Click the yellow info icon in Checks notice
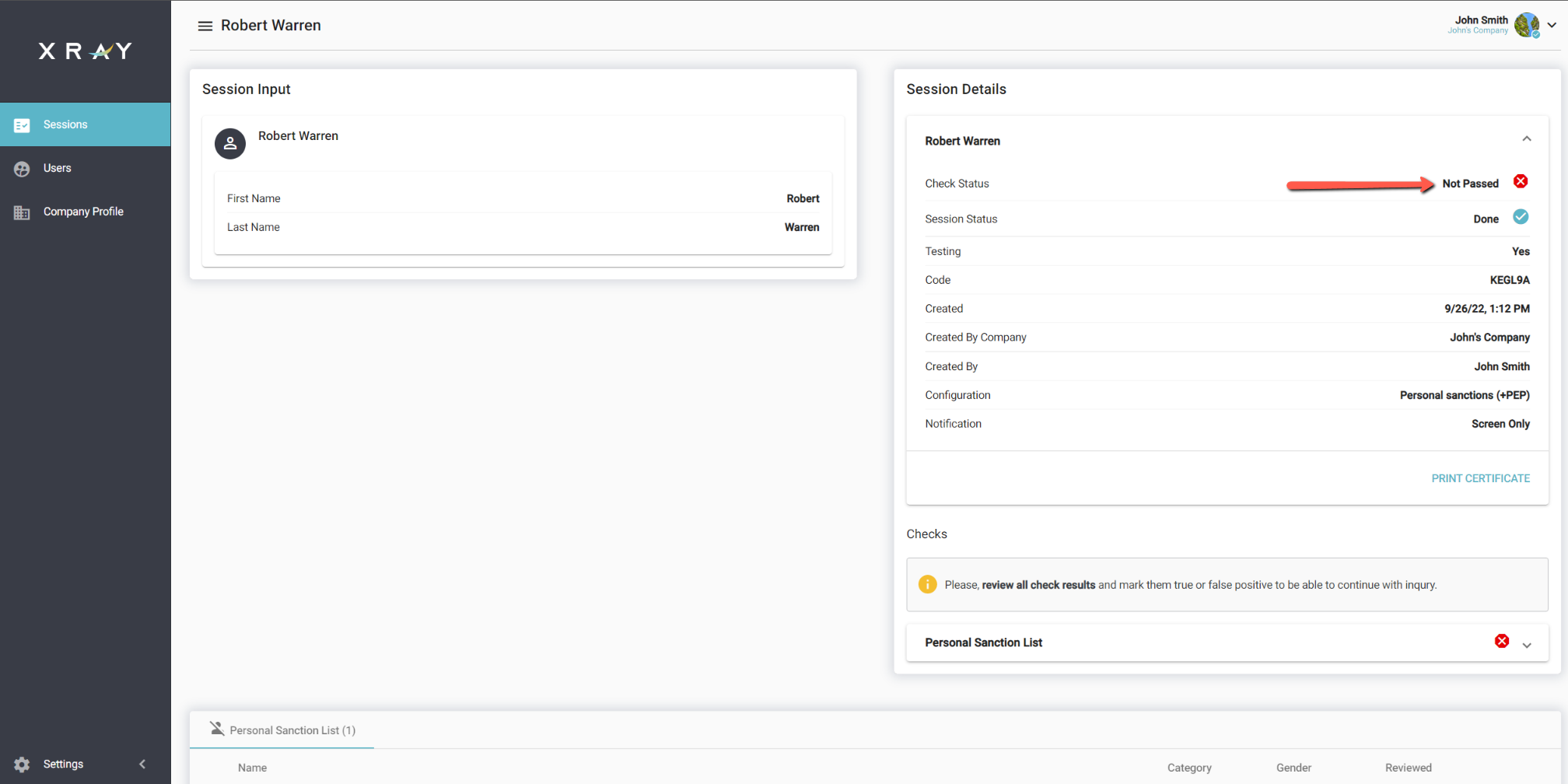Image resolution: width=1568 pixels, height=784 pixels. (x=927, y=585)
